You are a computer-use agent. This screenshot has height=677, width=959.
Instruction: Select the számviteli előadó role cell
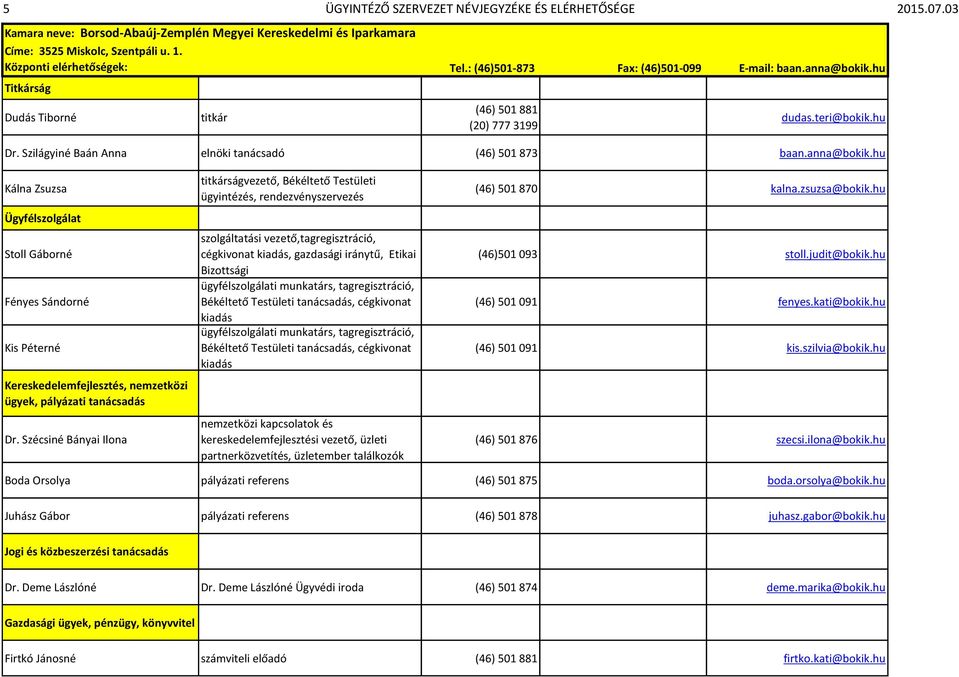pos(310,658)
